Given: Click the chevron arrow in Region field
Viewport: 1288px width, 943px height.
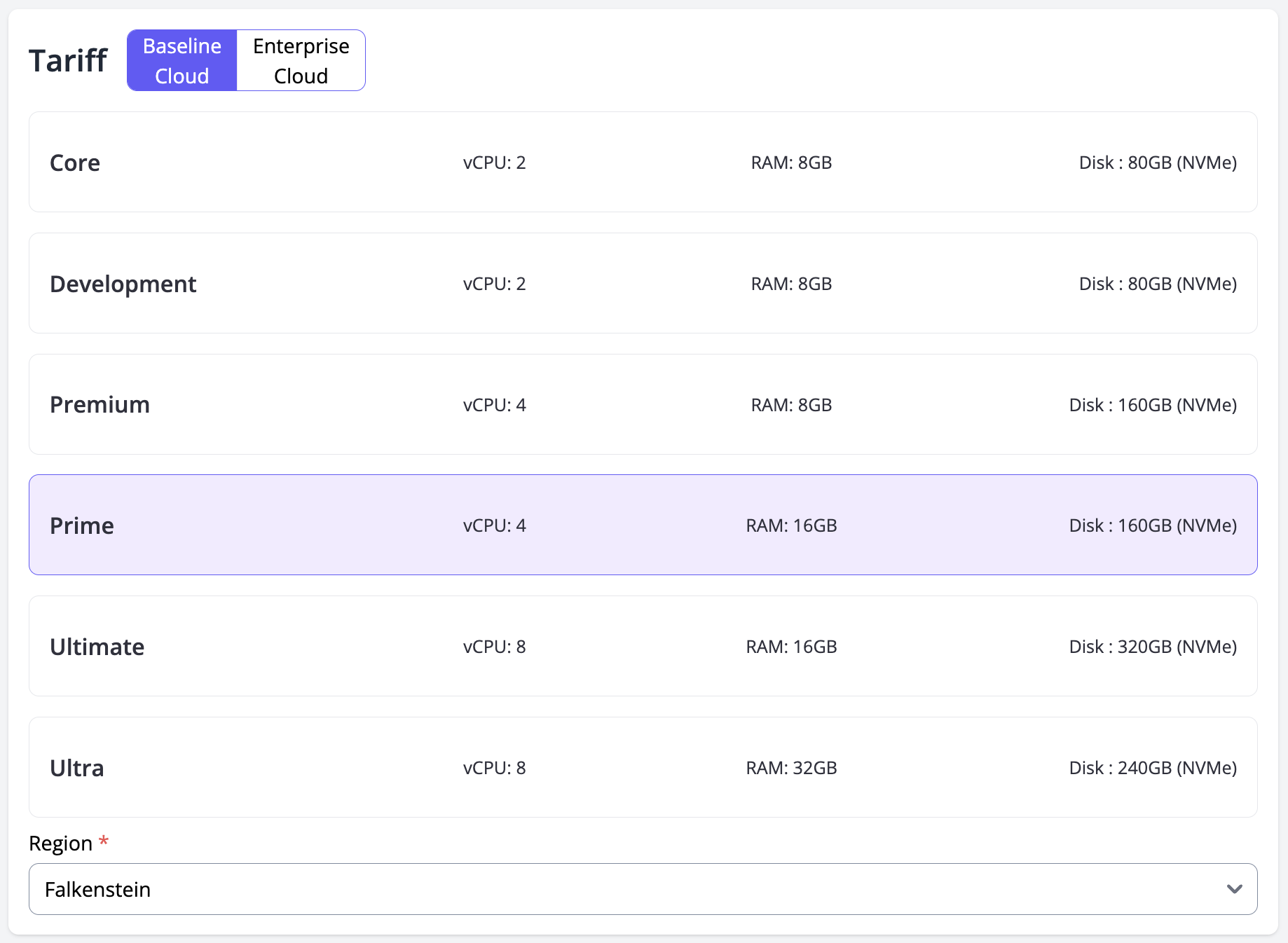Looking at the screenshot, I should click(1234, 889).
